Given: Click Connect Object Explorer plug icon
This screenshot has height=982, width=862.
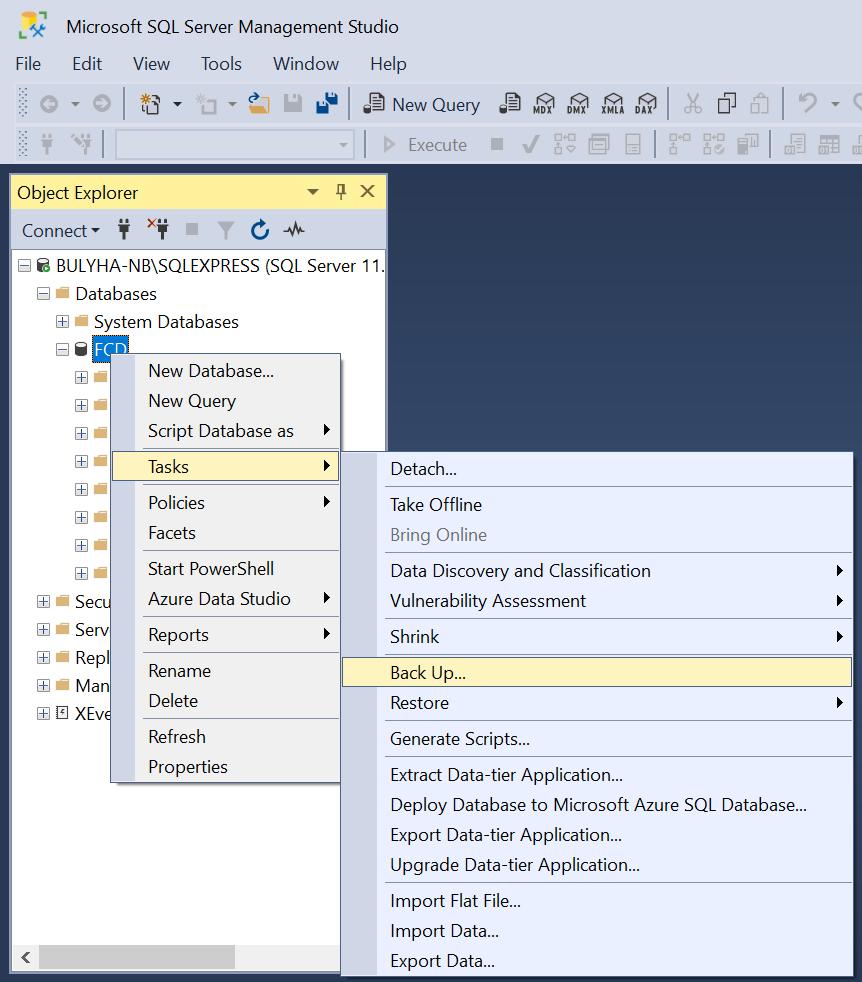Looking at the screenshot, I should point(124,230).
